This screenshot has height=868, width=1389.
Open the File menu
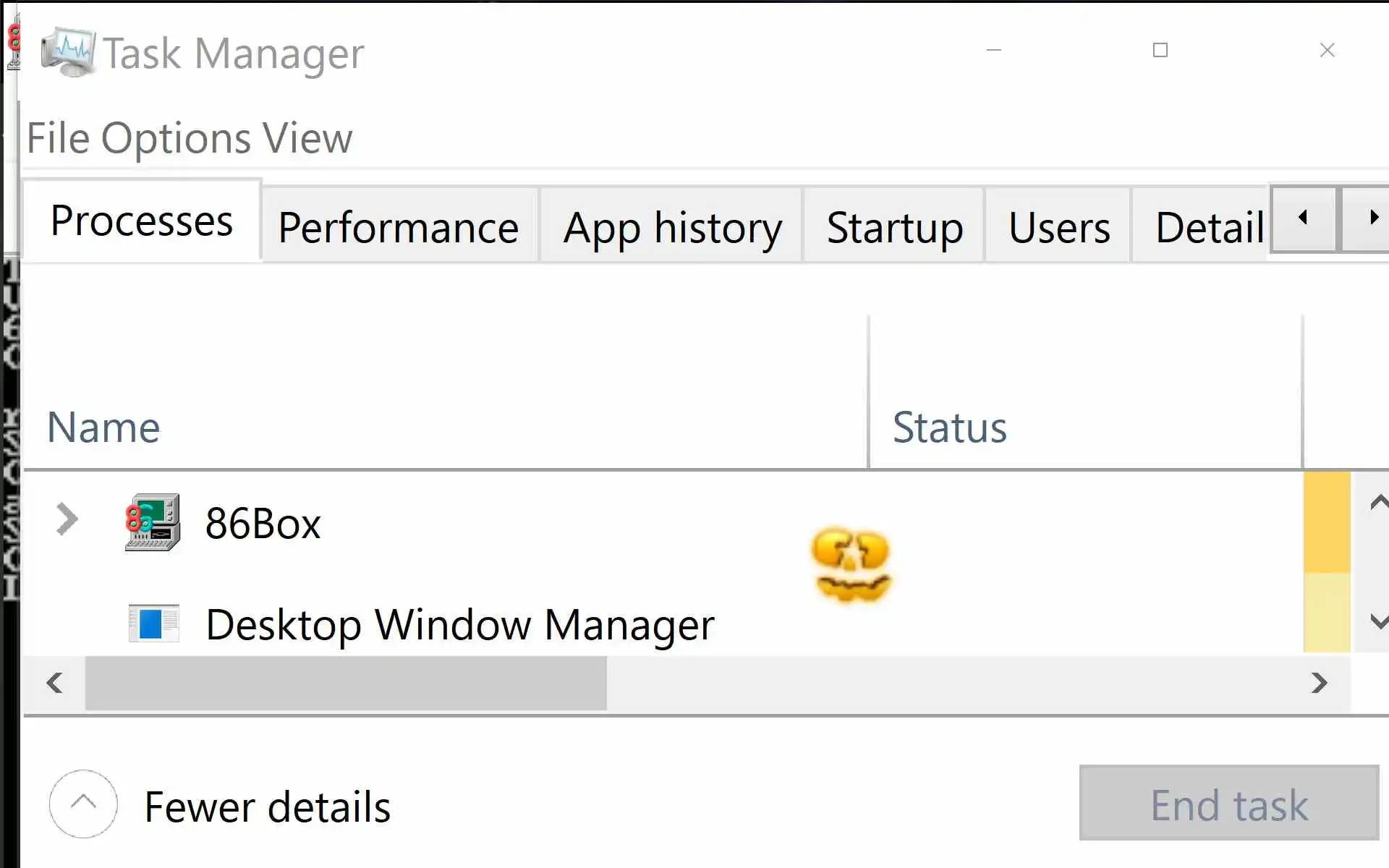tap(58, 138)
